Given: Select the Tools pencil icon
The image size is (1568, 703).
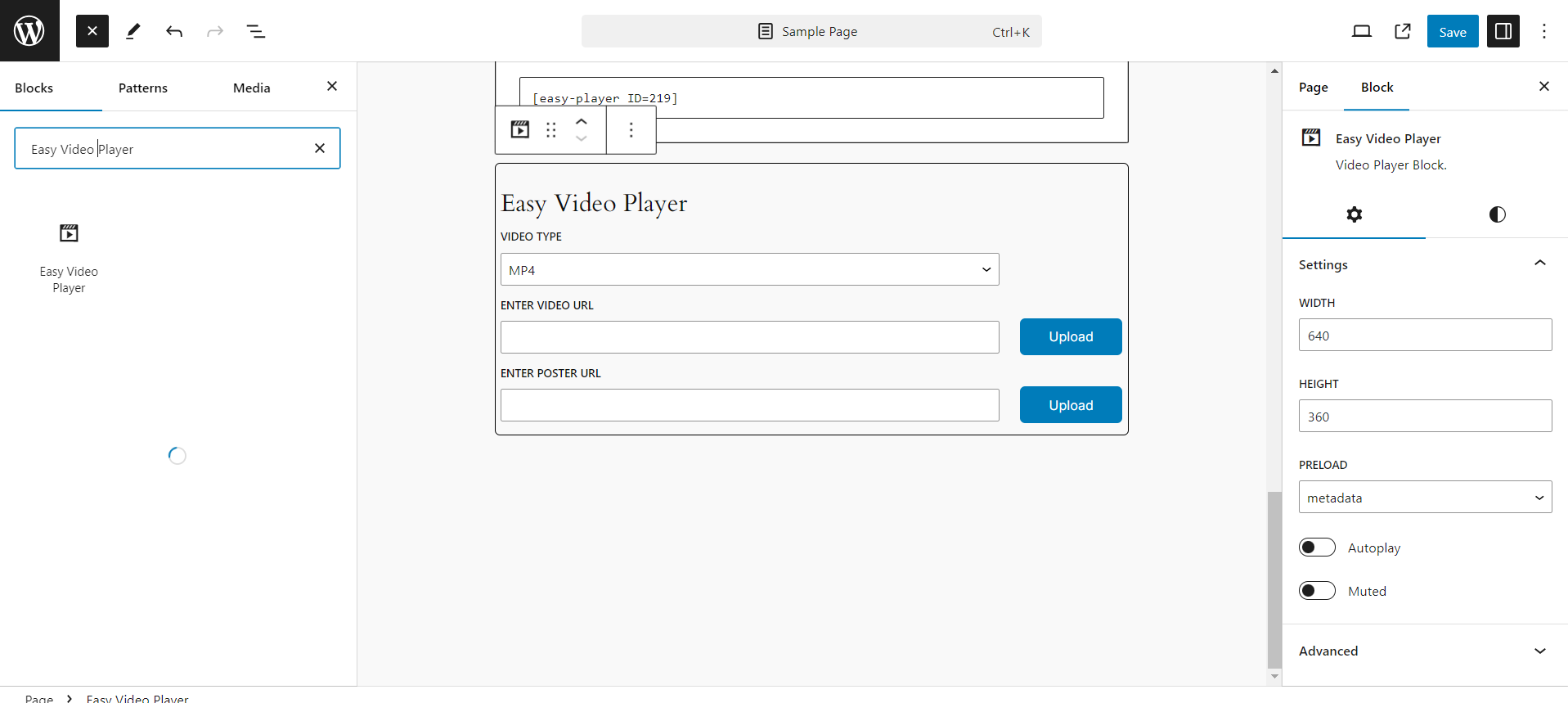Looking at the screenshot, I should tap(133, 31).
